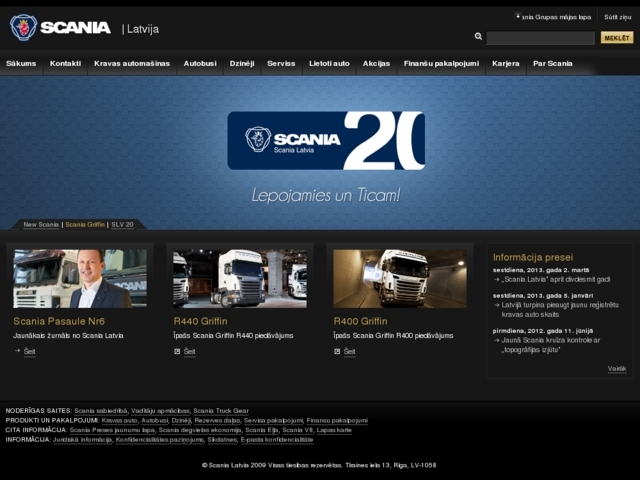The height and width of the screenshot is (480, 640).
Task: Open the Finansu pakalpojumi footer link
Action: 337,420
